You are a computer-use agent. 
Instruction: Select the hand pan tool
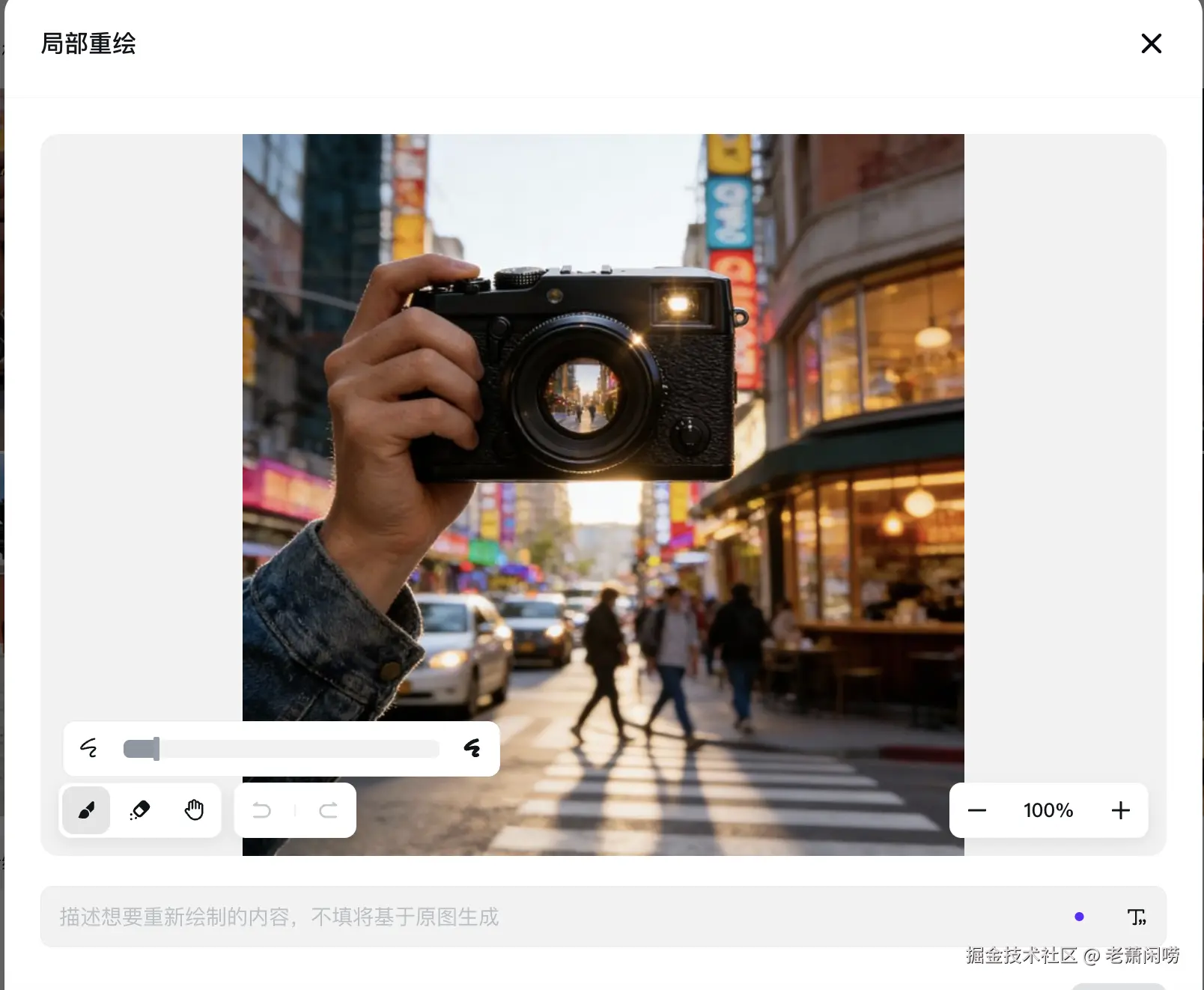194,810
